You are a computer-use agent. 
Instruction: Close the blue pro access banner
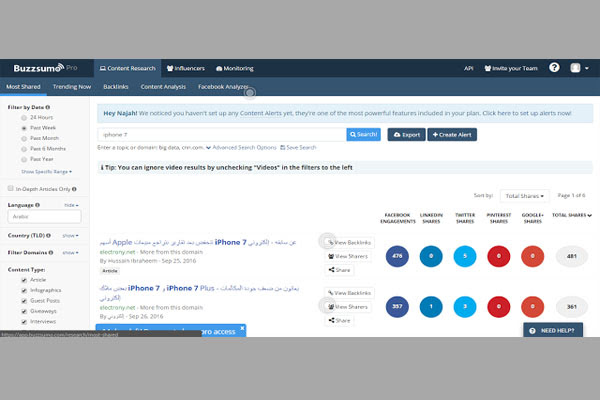tap(242, 328)
